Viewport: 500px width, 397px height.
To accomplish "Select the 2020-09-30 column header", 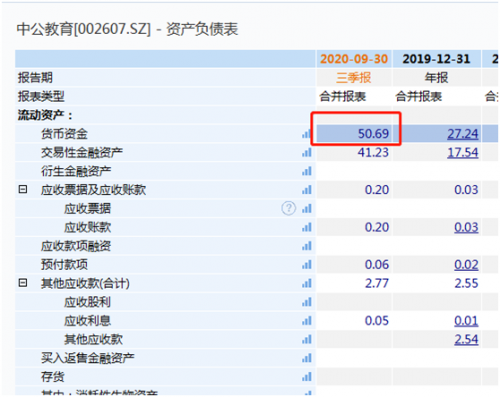I will click(x=354, y=59).
